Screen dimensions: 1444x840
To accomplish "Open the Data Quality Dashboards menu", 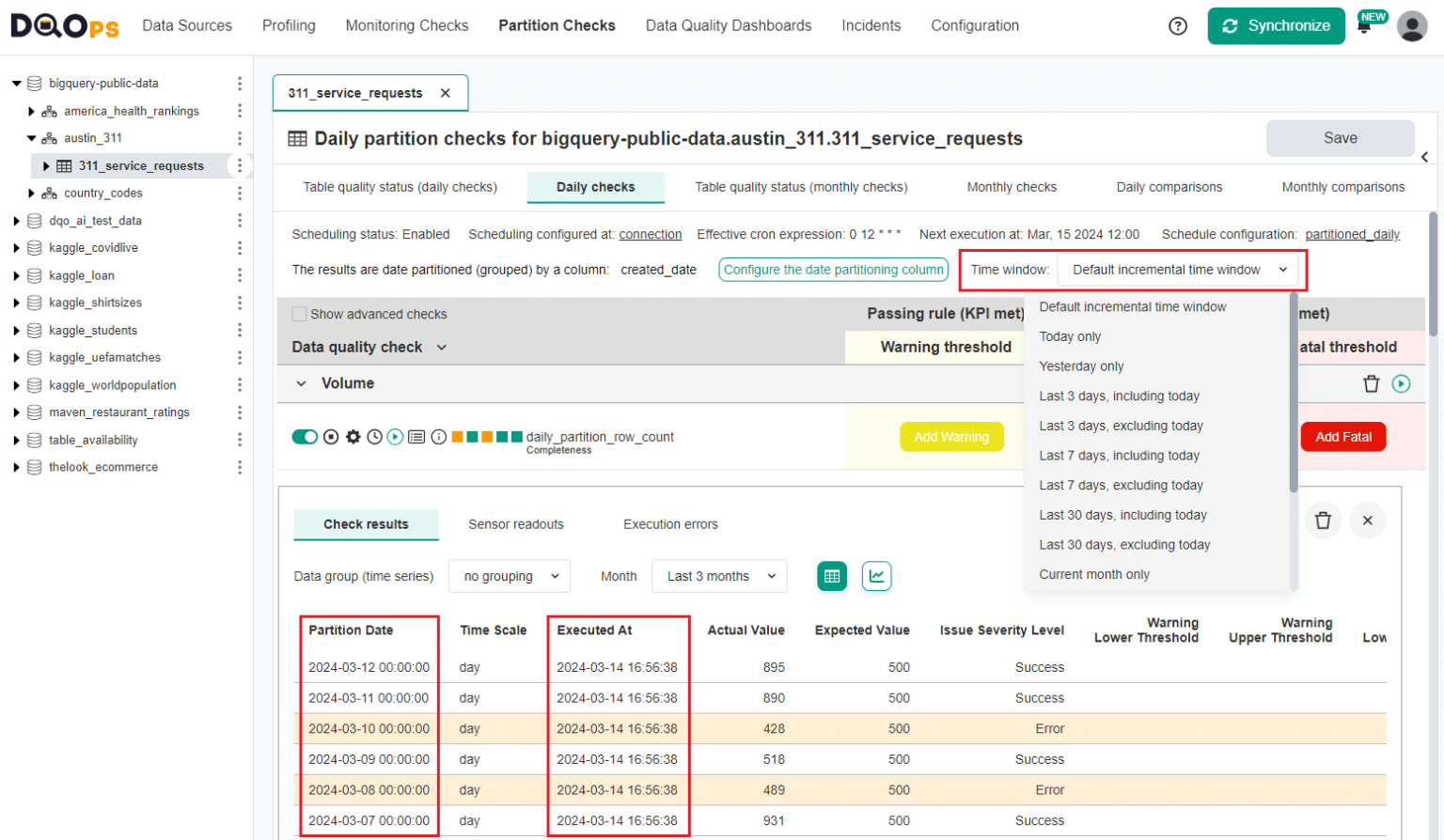I will click(x=729, y=25).
